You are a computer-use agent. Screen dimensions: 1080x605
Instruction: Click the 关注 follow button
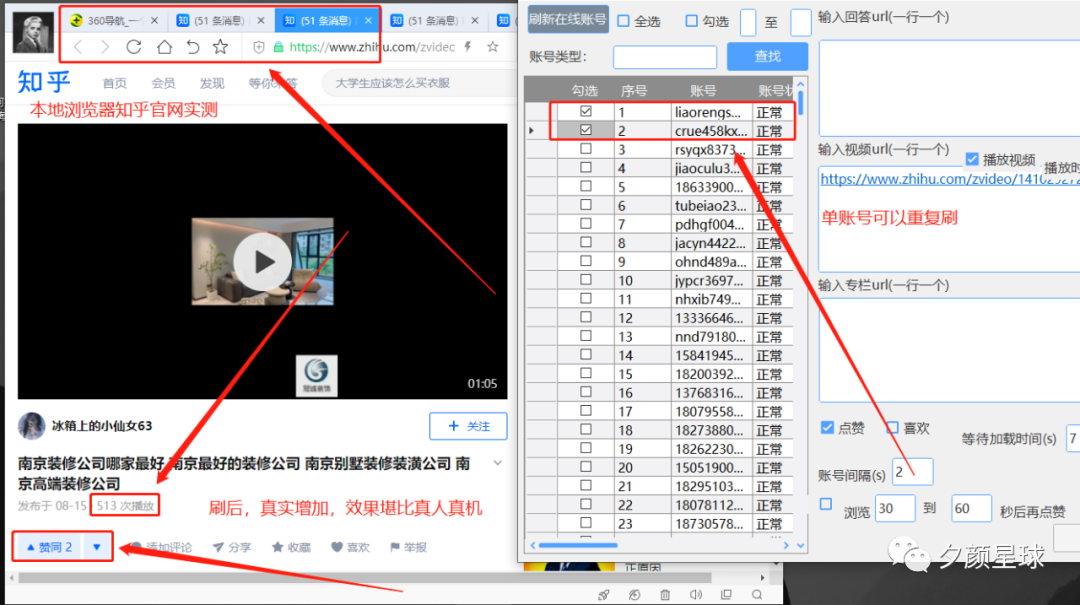tap(468, 426)
